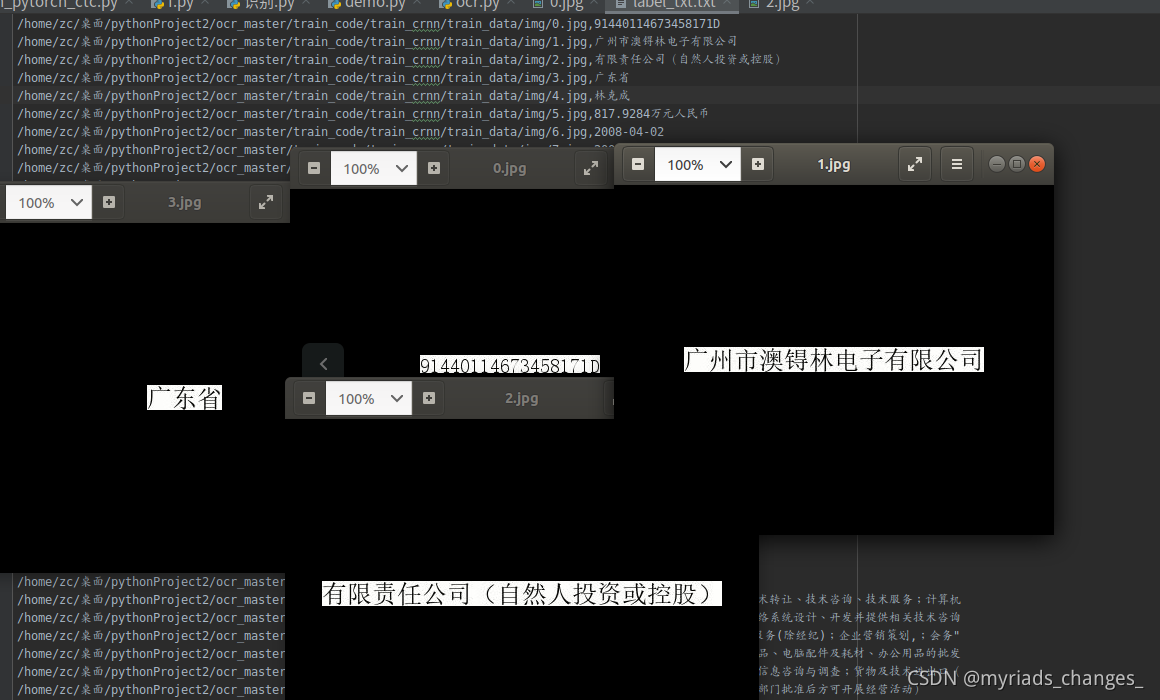Click the 有限责任公司 image in 2.jpg viewer
1160x700 pixels.
point(522,593)
